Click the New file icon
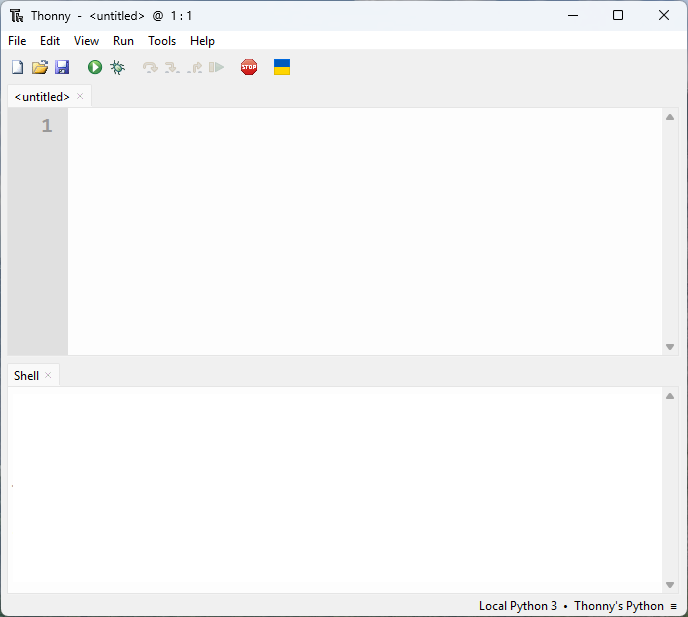 coord(17,67)
